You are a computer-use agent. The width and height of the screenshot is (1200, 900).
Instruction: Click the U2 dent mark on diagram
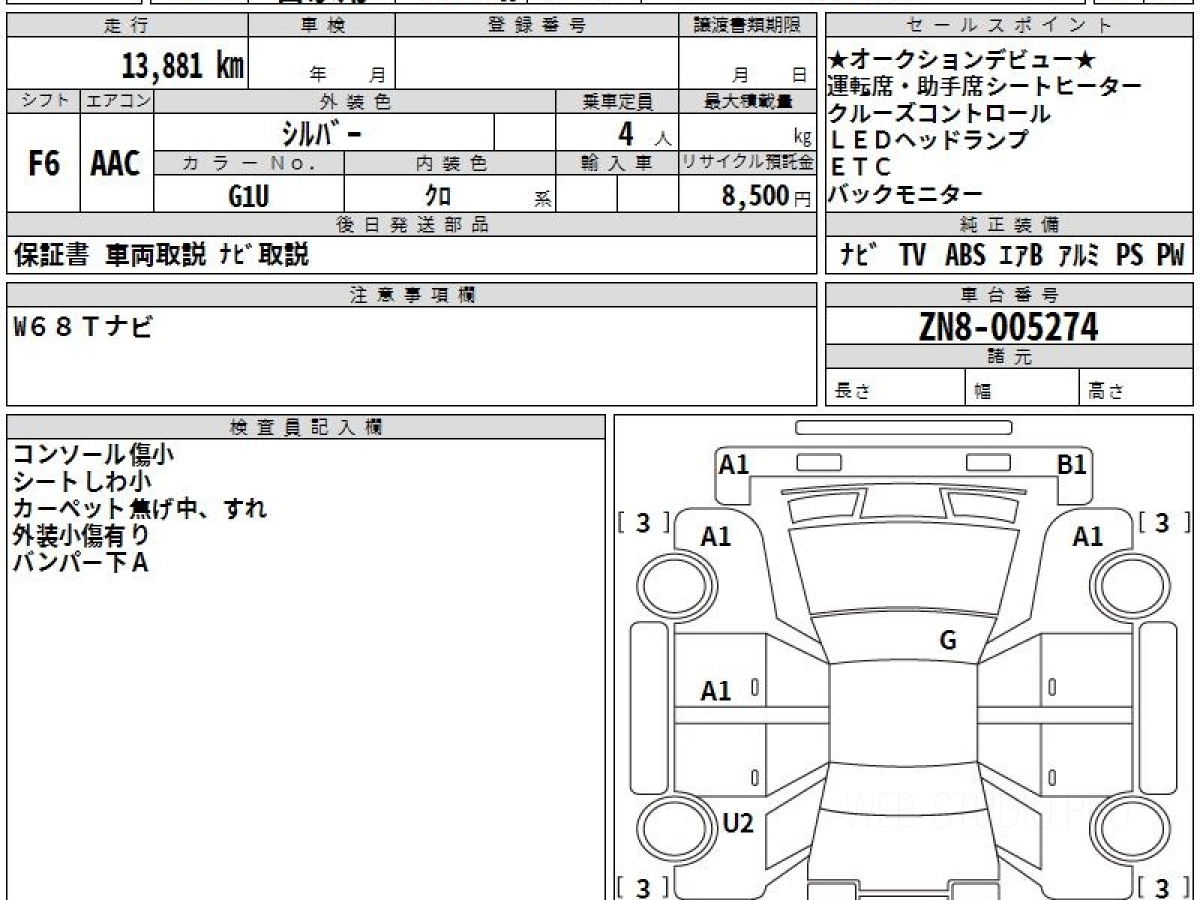click(737, 824)
